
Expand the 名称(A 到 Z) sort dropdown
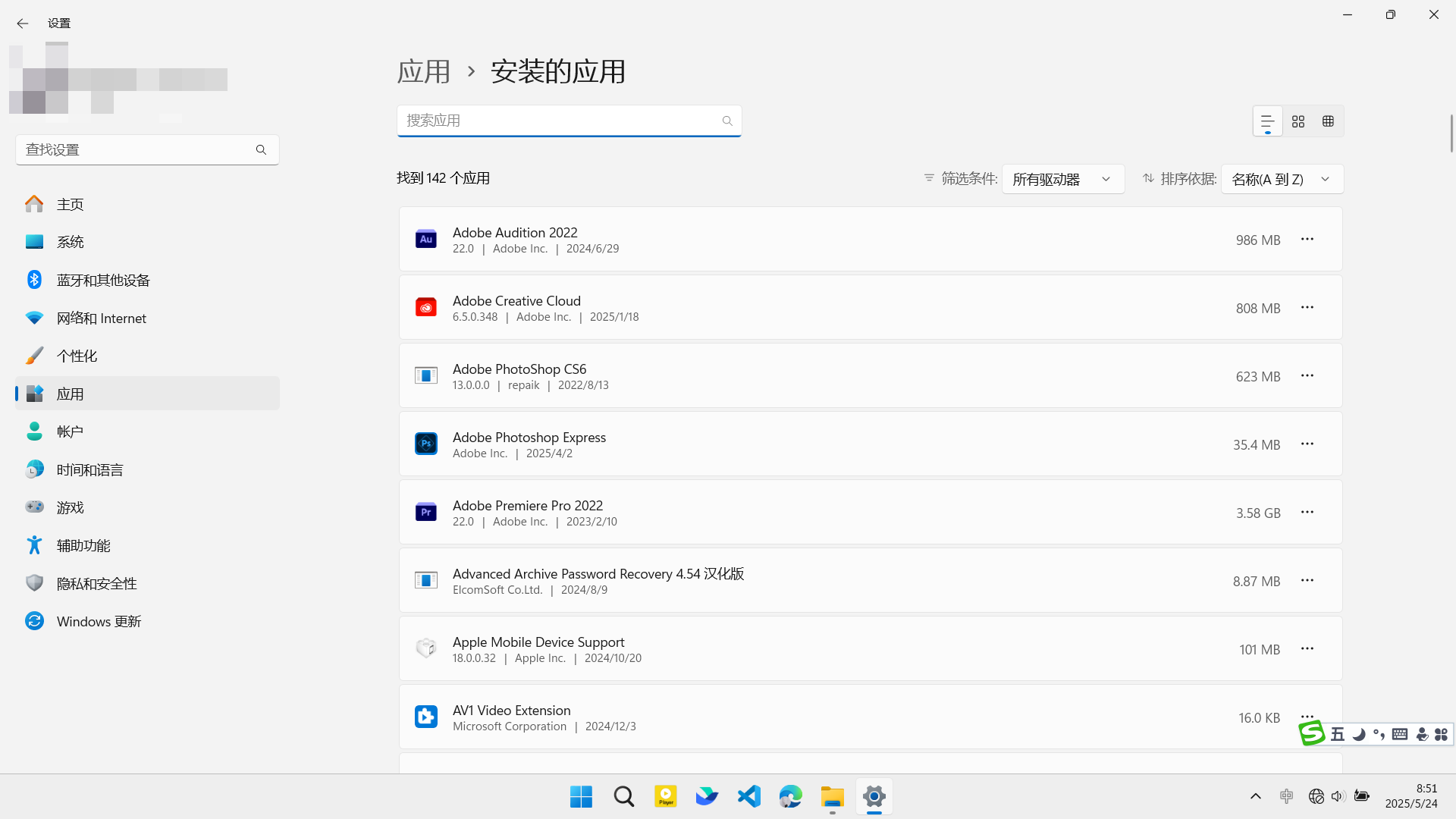coord(1282,180)
